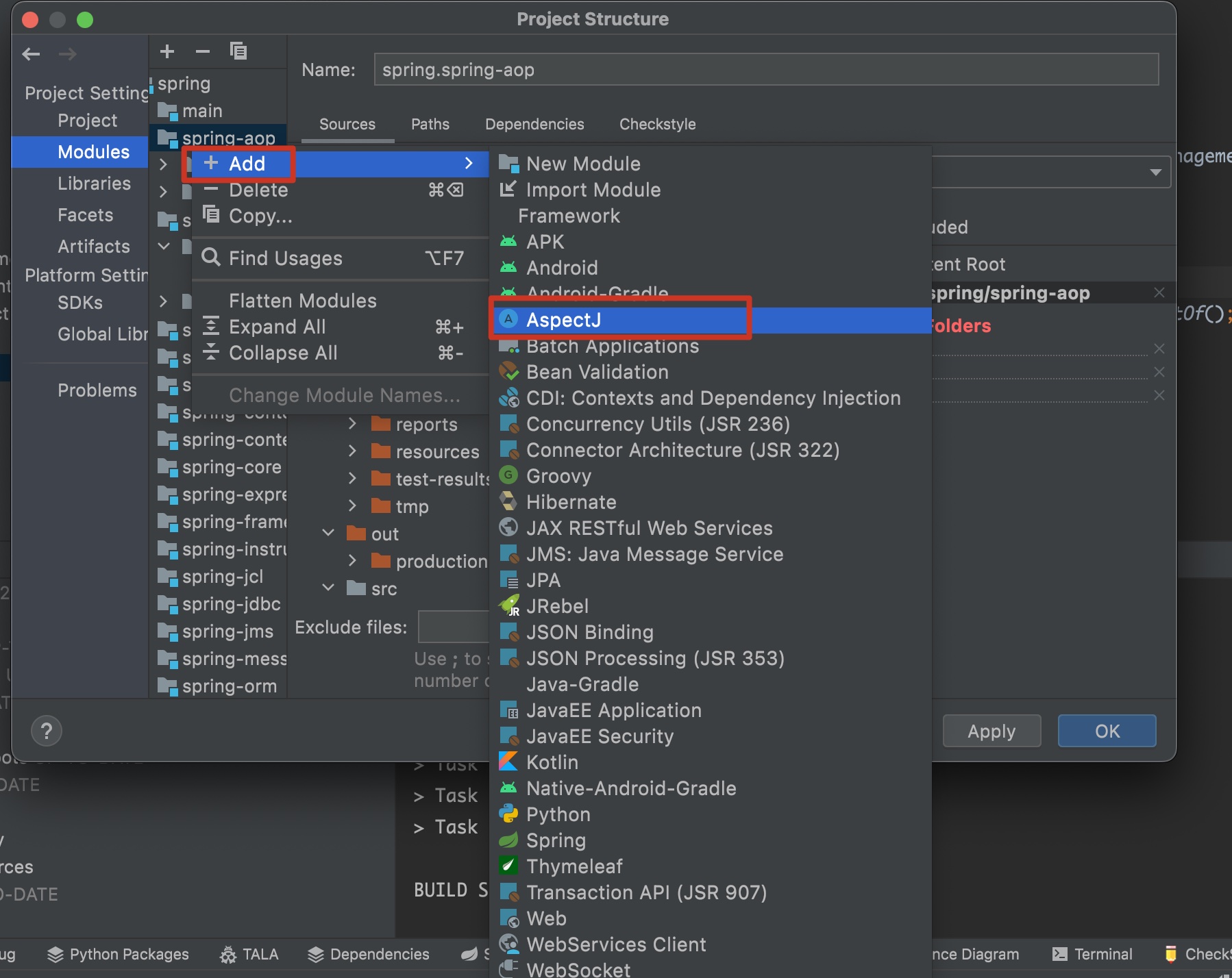Expand the reports folder
The image size is (1232, 978).
point(352,425)
